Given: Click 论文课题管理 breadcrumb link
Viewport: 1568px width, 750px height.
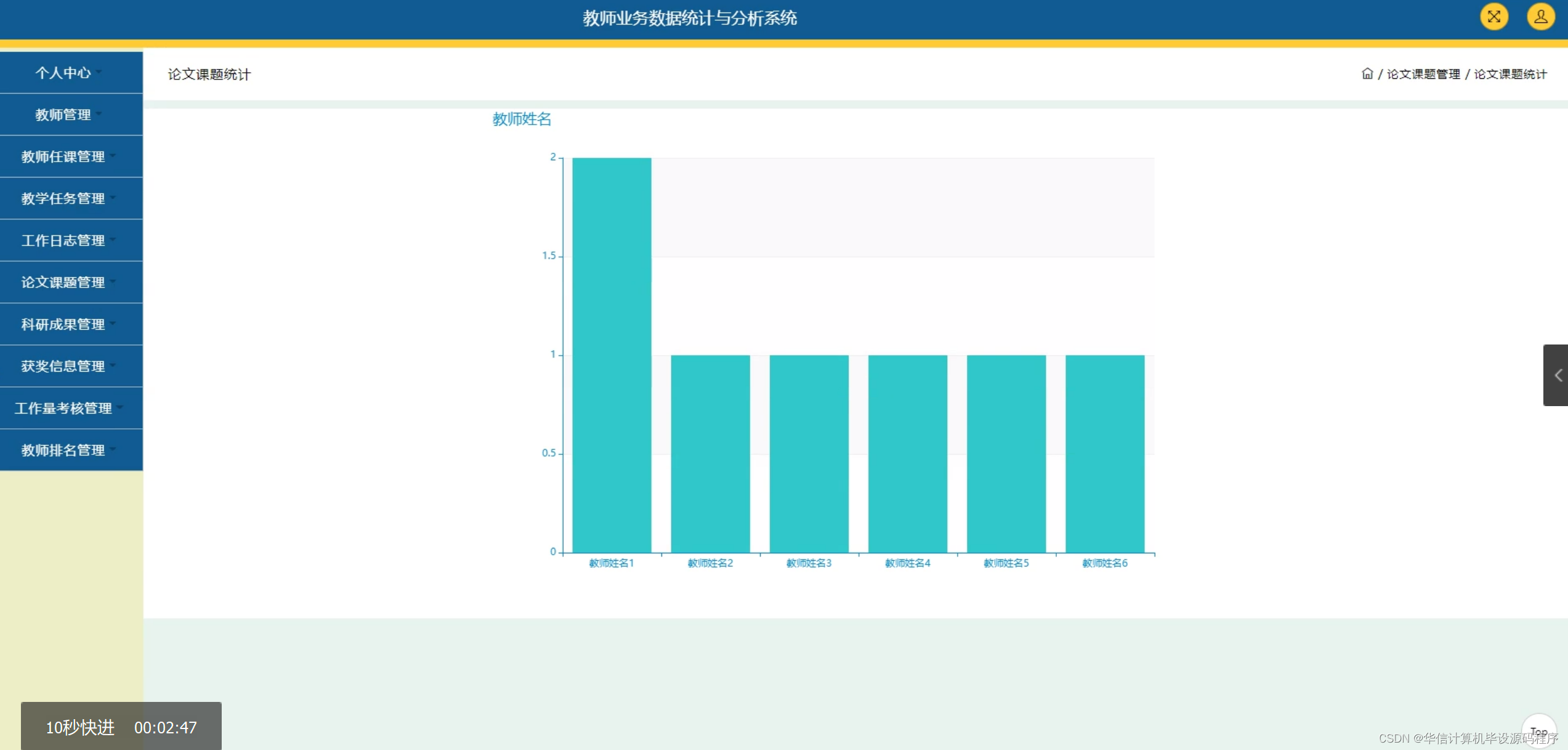Looking at the screenshot, I should [x=1423, y=74].
